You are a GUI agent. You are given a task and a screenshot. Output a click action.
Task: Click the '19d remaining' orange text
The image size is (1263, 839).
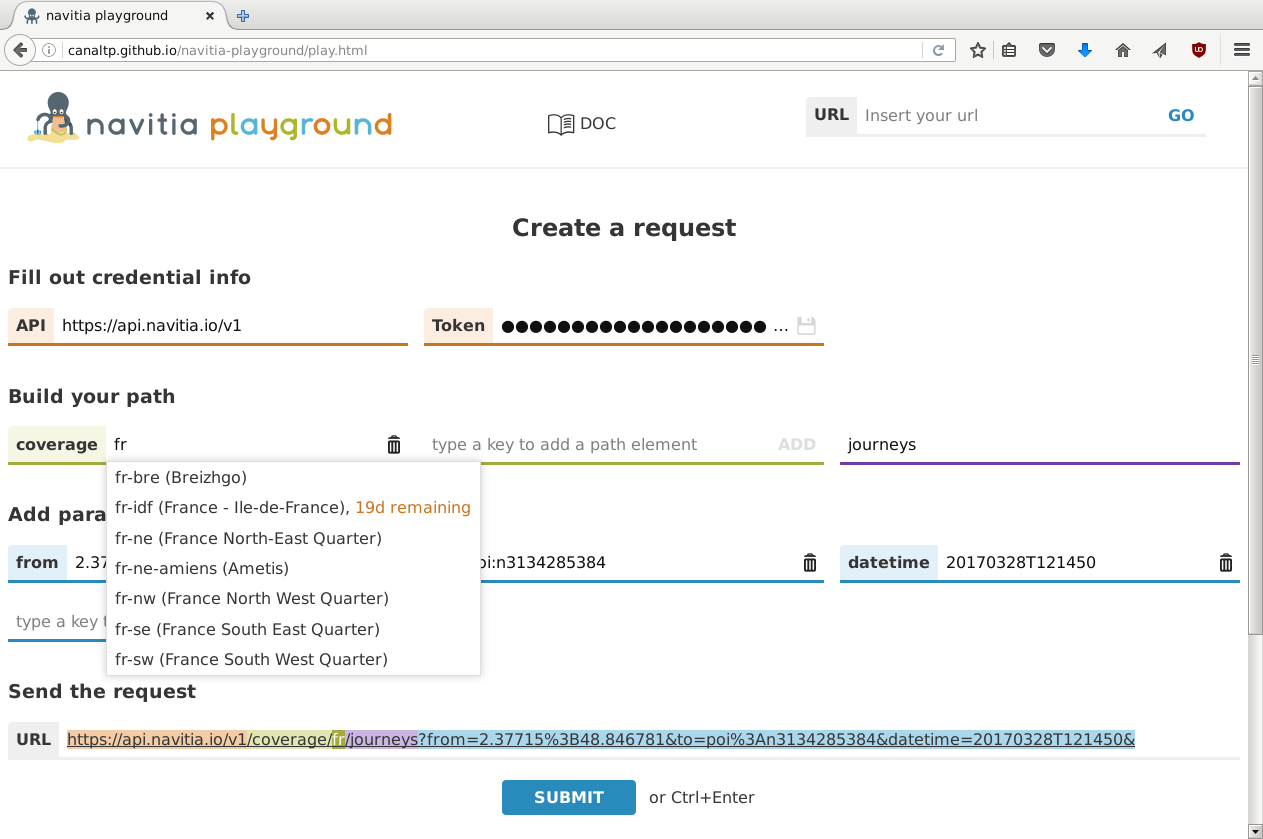point(413,508)
